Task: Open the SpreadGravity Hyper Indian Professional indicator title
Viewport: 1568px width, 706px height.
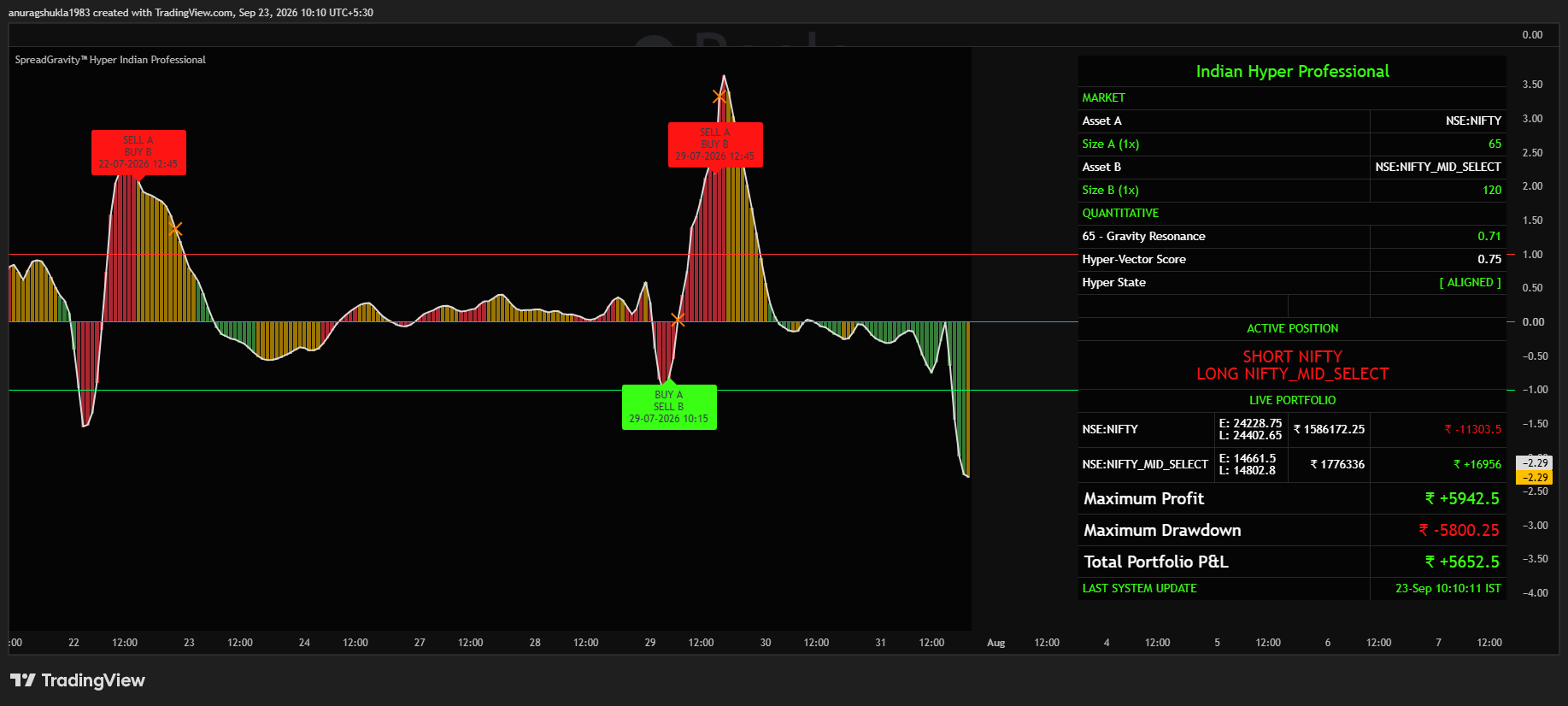Action: click(x=110, y=60)
